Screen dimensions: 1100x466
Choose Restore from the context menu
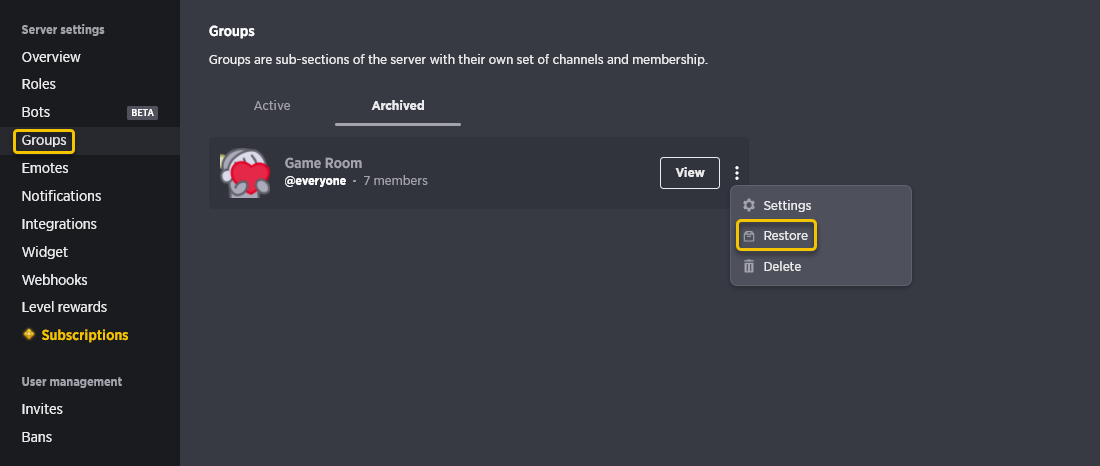(777, 237)
